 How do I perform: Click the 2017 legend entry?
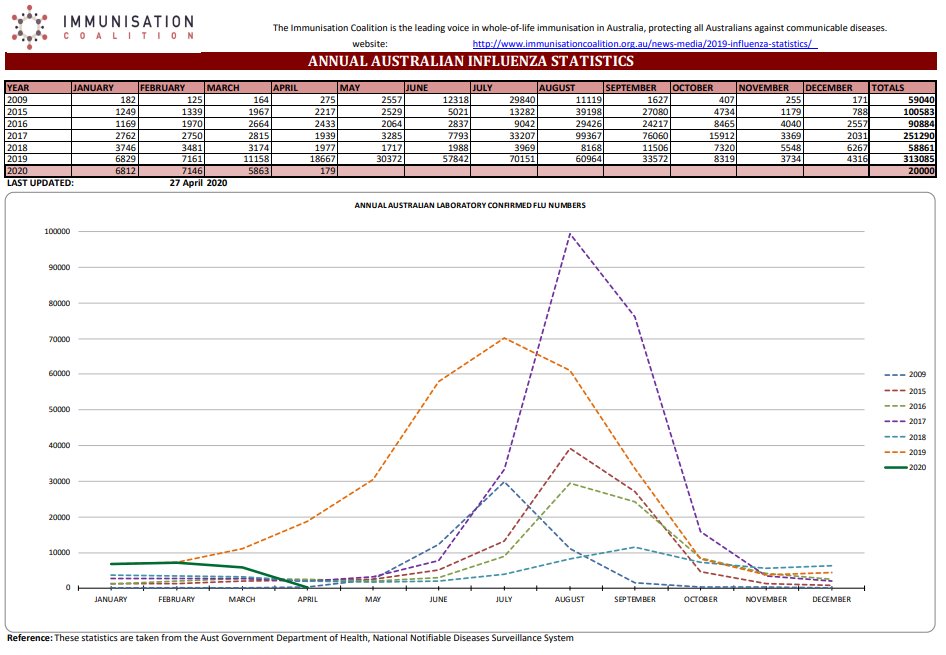pyautogui.click(x=906, y=422)
